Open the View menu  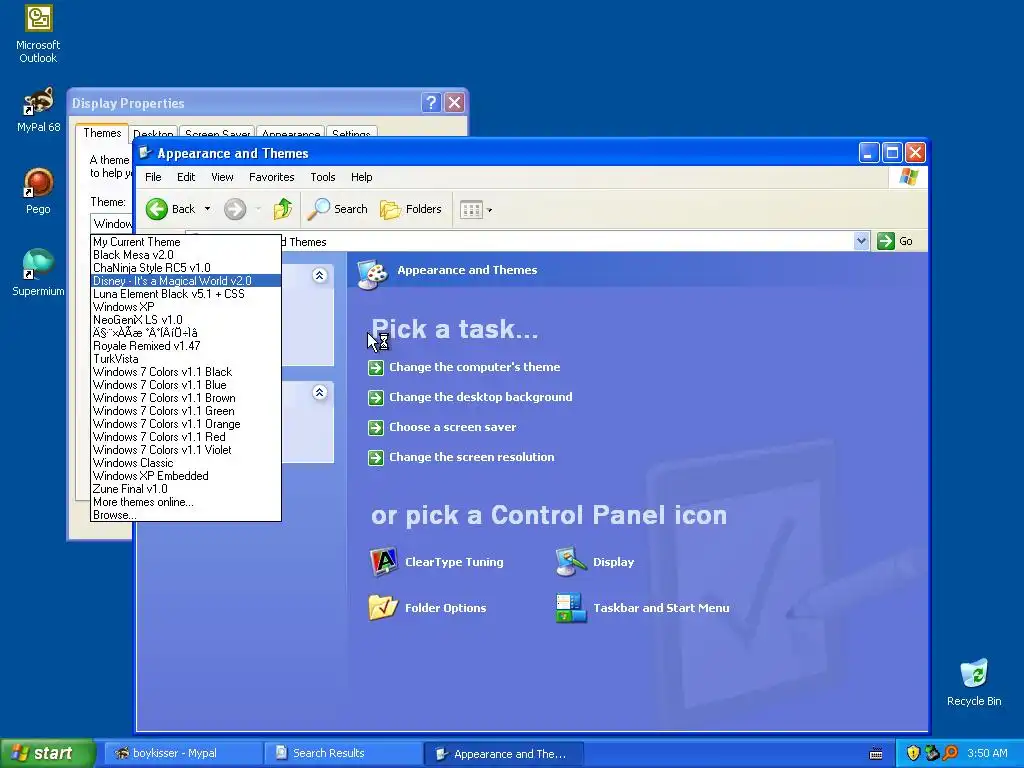222,177
